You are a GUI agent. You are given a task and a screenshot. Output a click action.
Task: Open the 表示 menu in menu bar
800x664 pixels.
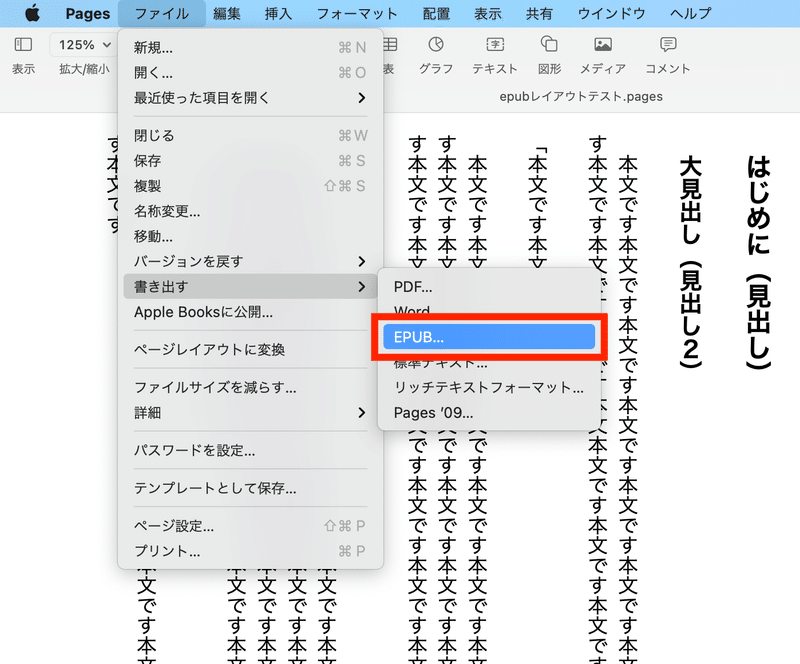coord(488,14)
